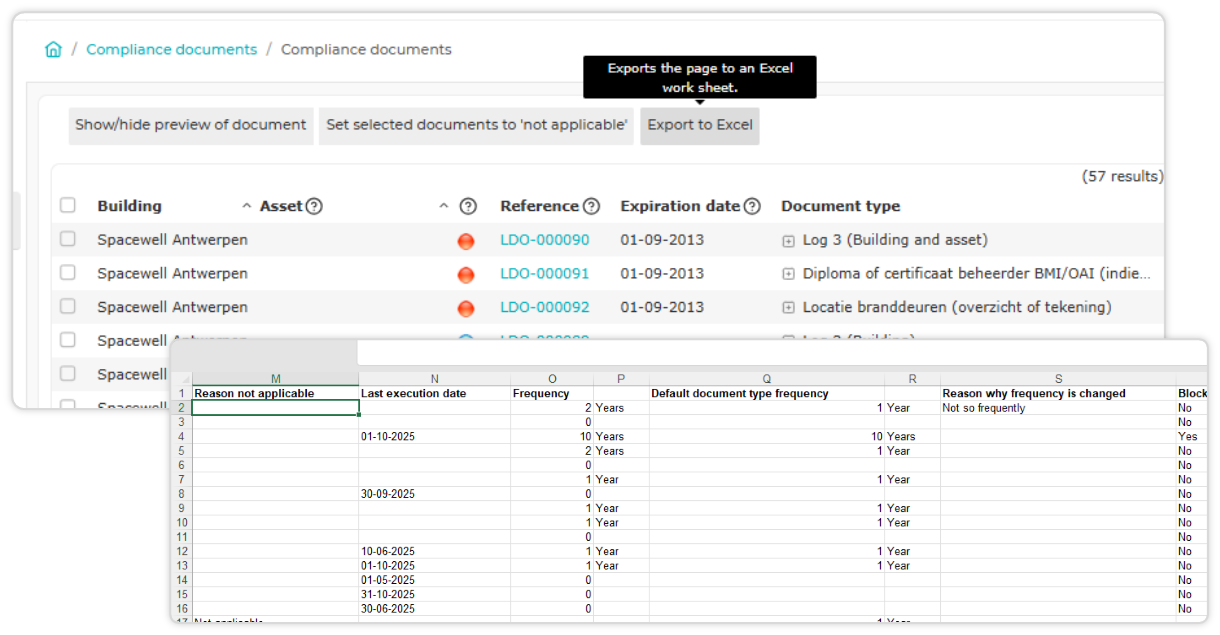
Task: Set selected documents to 'not applicable'
Action: (477, 126)
